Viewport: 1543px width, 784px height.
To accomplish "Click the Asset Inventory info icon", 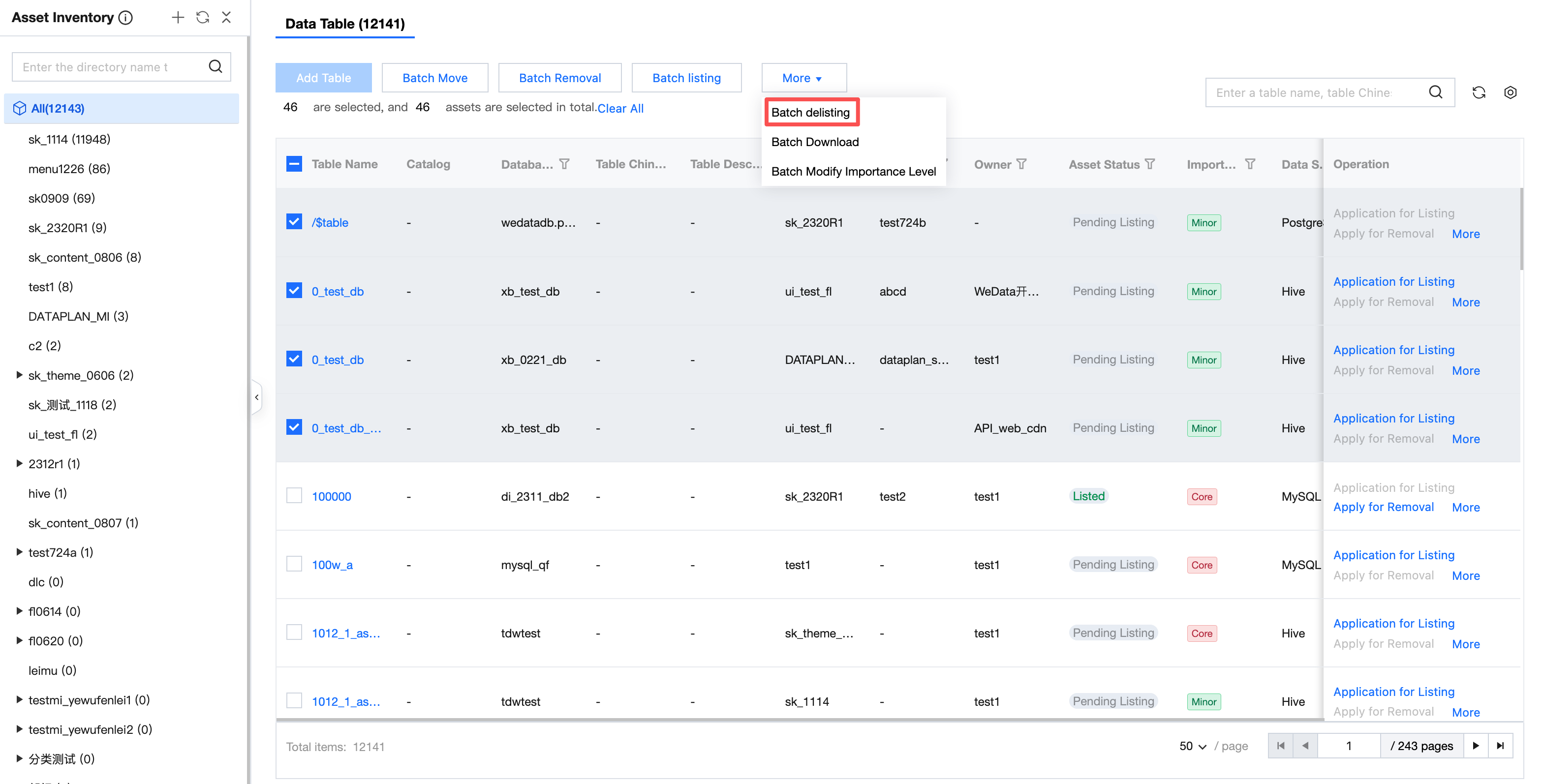I will 126,17.
